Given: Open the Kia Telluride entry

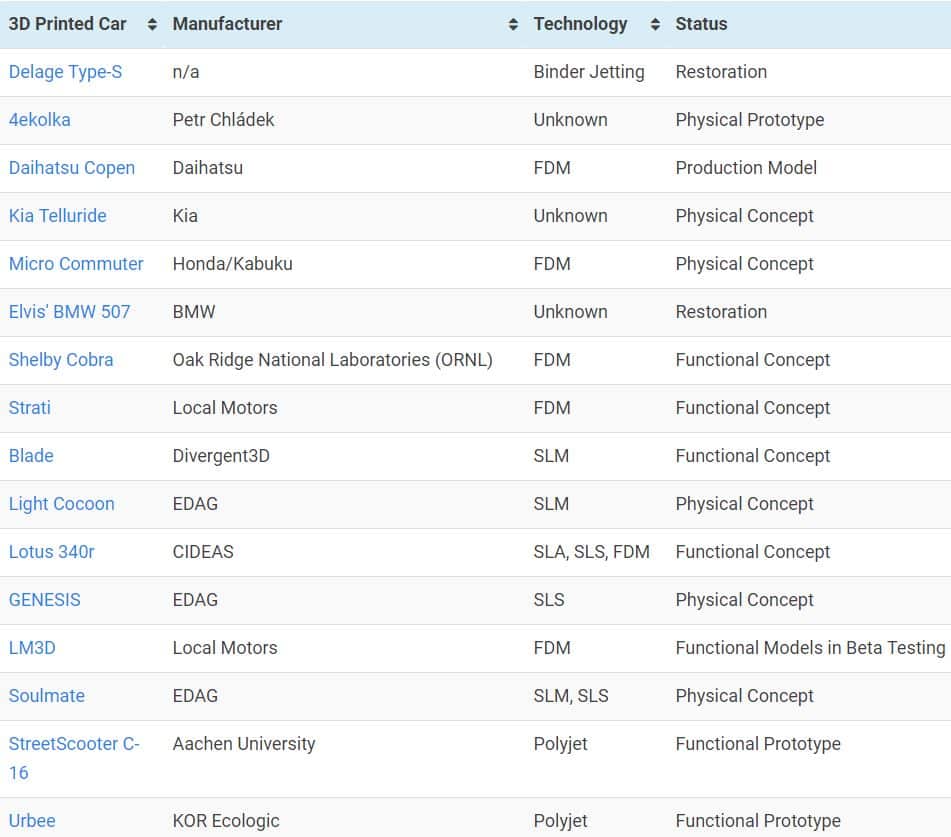Looking at the screenshot, I should [x=58, y=216].
